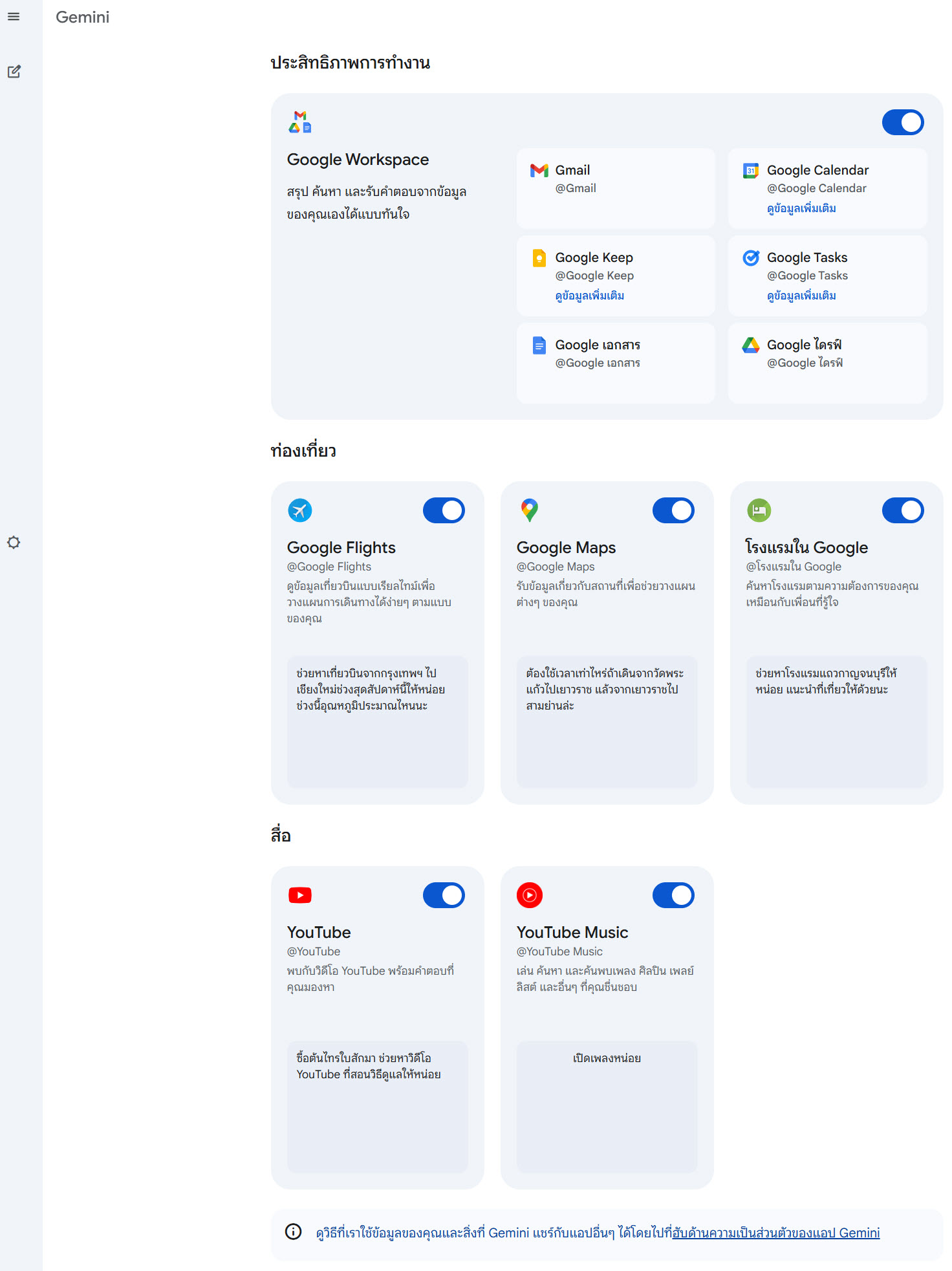Select the Google เอกสาร card
The height and width of the screenshot is (1271, 952).
point(616,363)
